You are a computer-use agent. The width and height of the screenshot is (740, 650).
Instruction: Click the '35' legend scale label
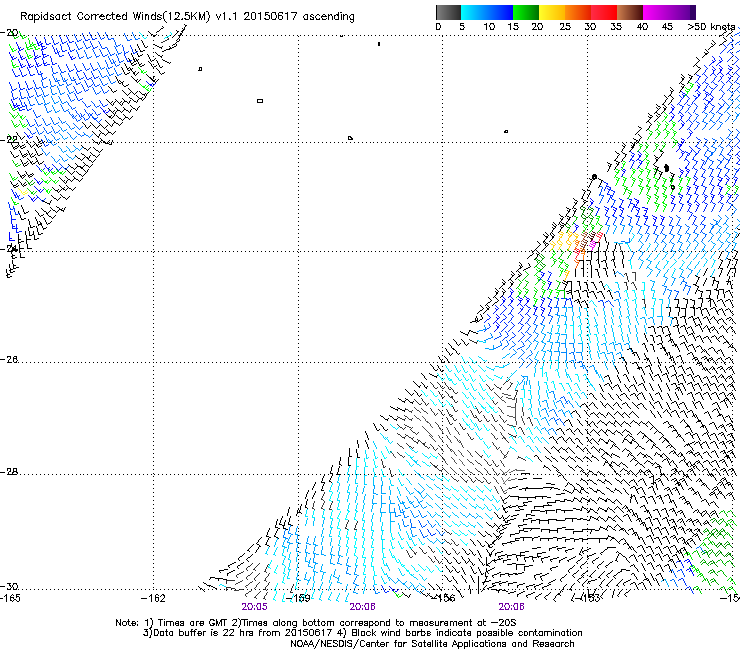[616, 27]
